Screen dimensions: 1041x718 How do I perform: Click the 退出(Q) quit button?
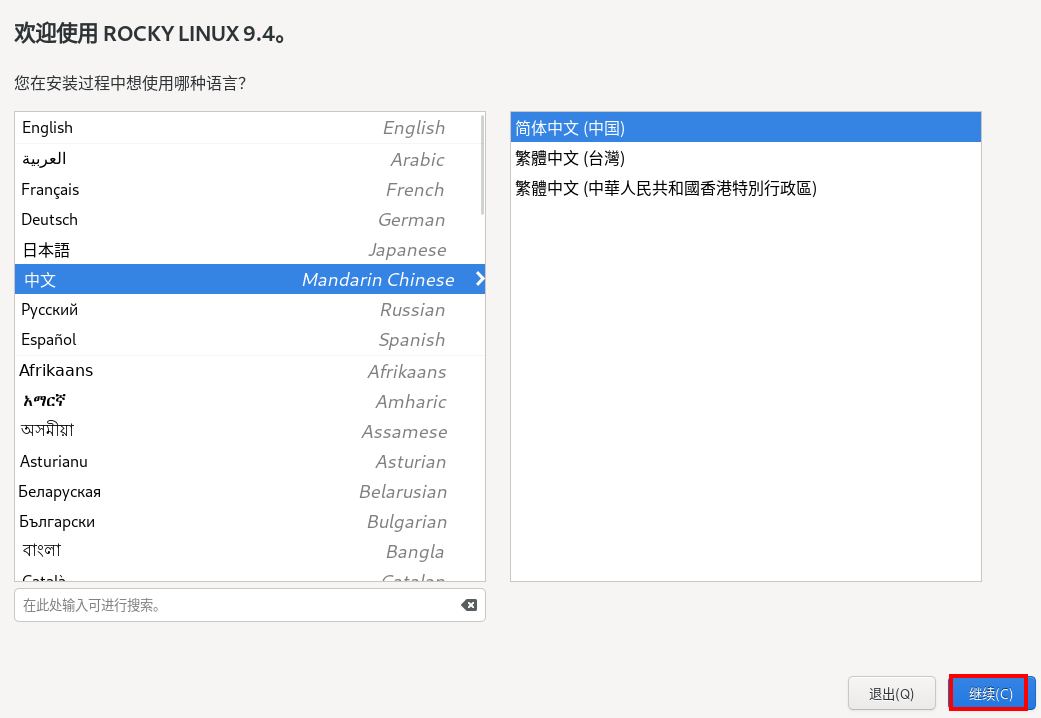[892, 693]
